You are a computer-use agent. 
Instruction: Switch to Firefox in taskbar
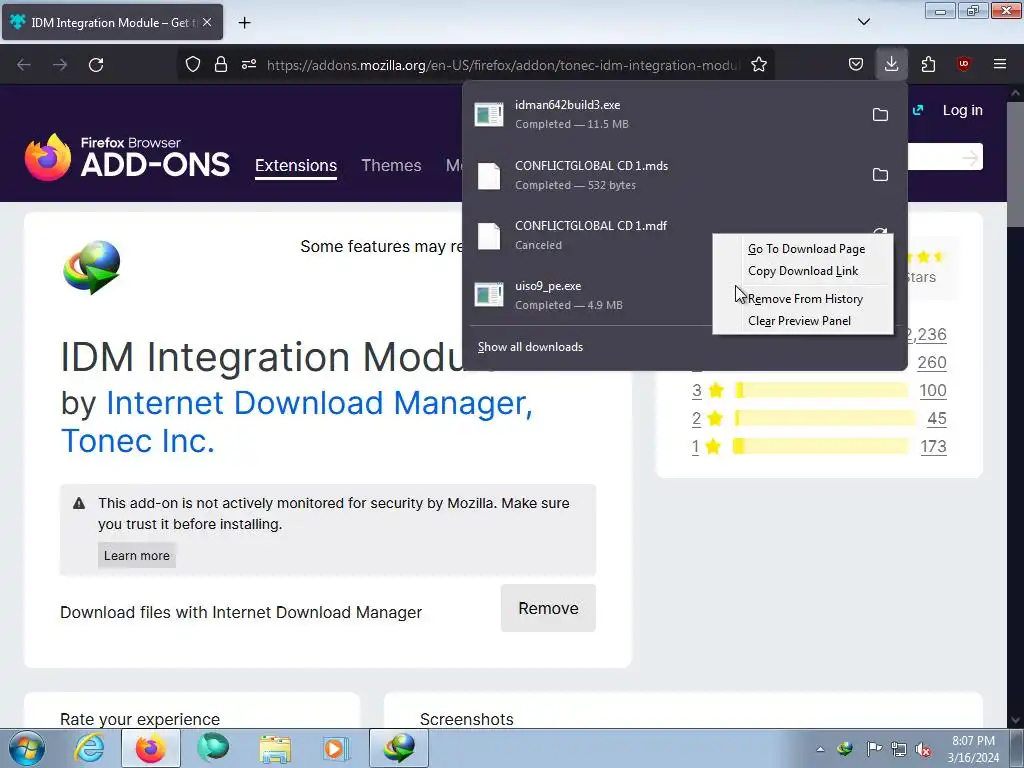coord(151,748)
